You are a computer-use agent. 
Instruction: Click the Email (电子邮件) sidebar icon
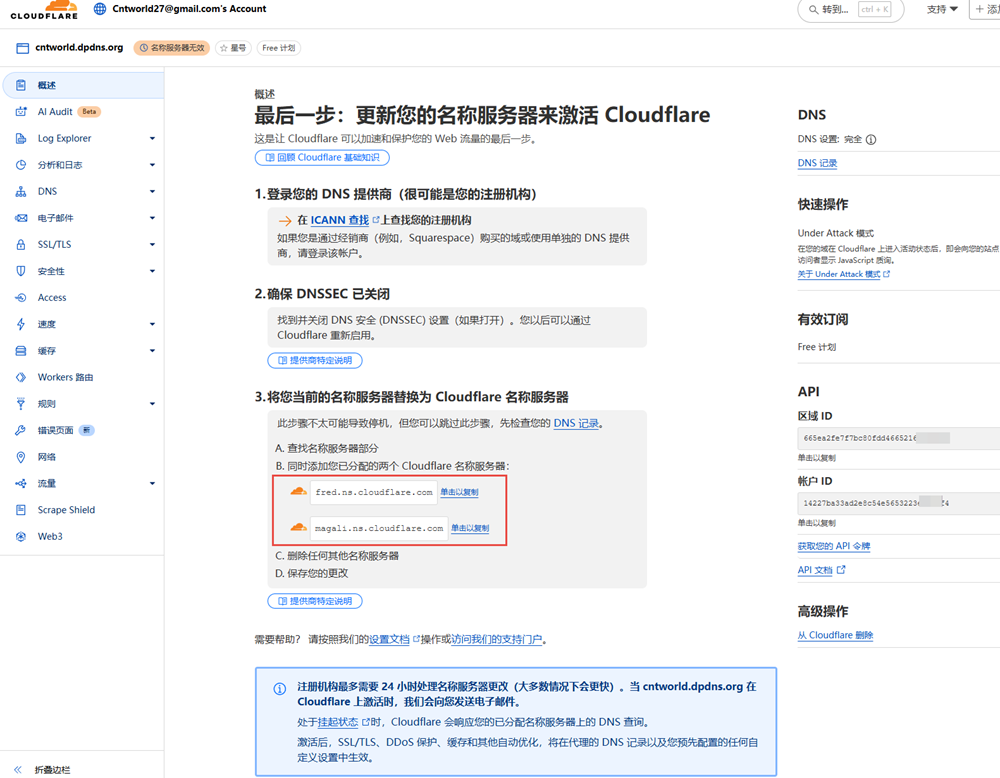click(x=21, y=218)
